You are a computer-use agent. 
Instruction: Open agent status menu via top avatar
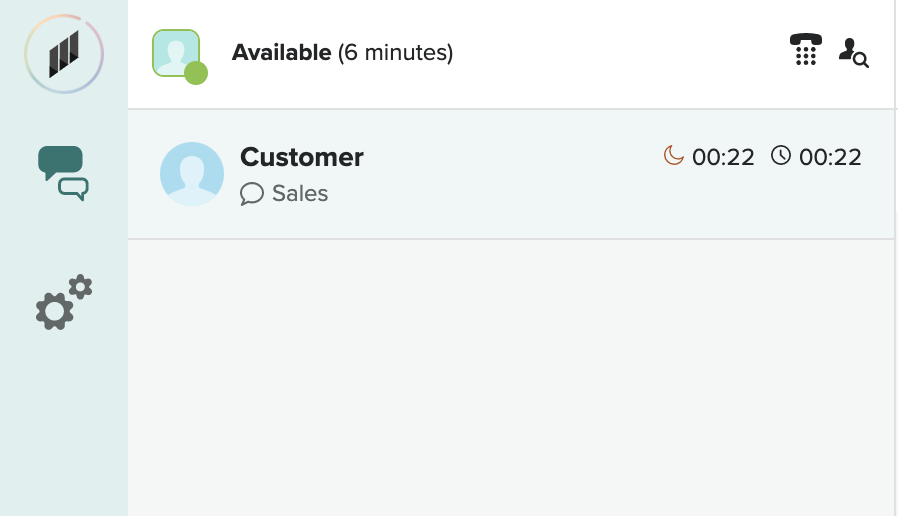click(x=174, y=50)
